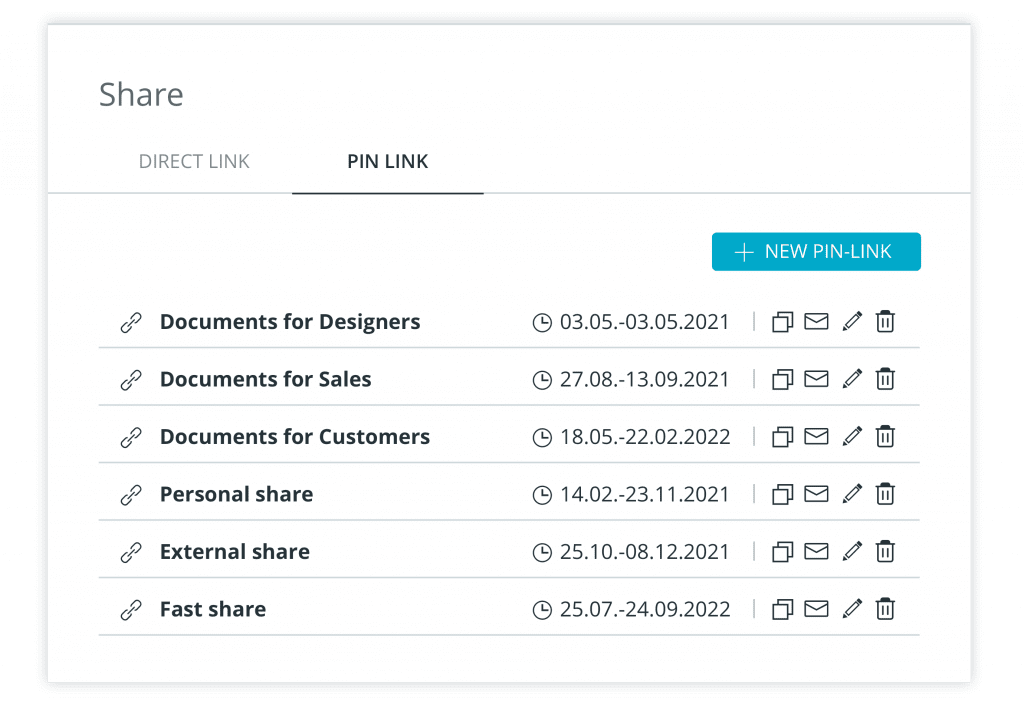Click the date 18.05.-22.02.2022
1024x701 pixels.
tap(645, 436)
